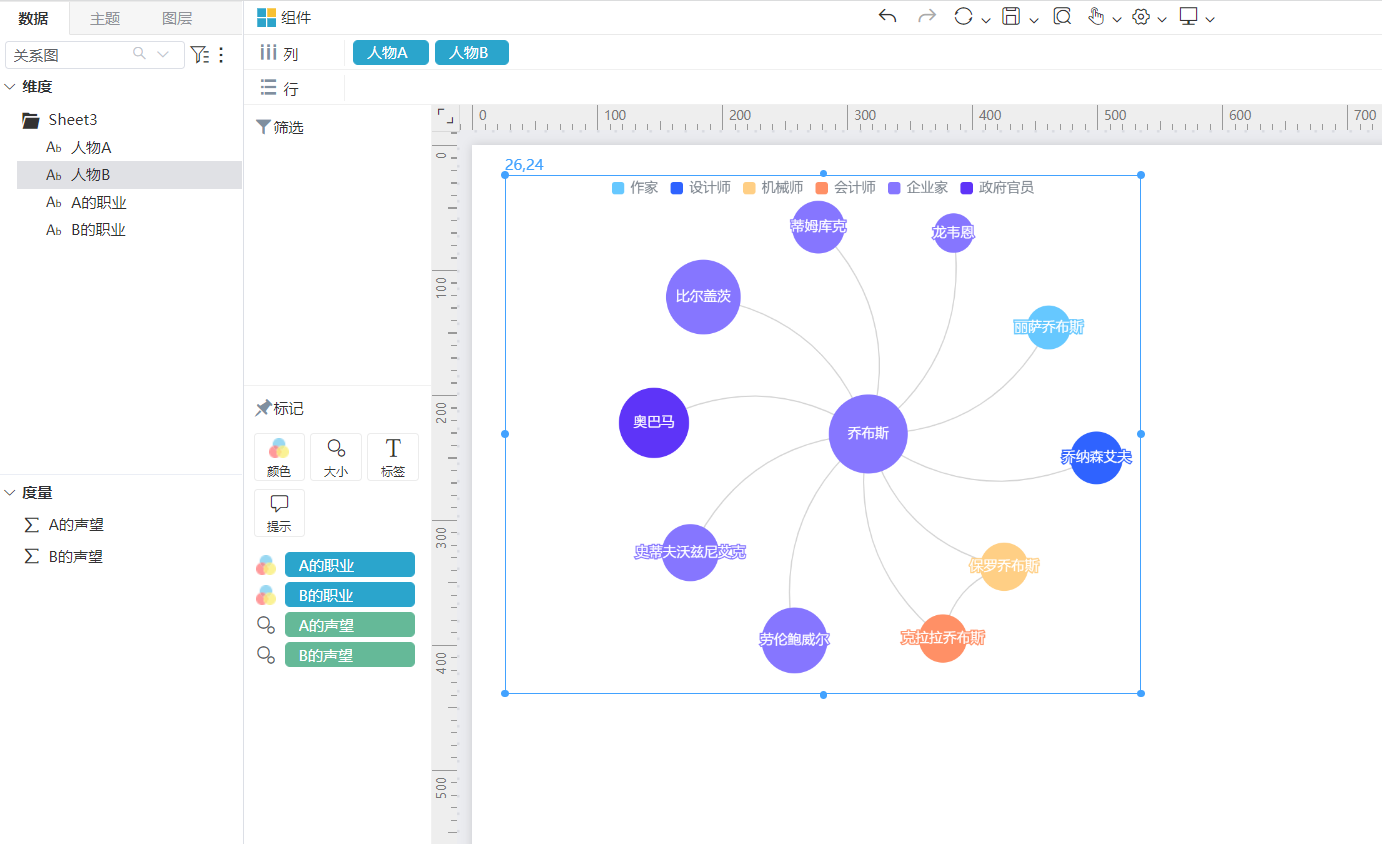Click size icon beside A的声望 pill
The height and width of the screenshot is (844, 1382).
pos(266,625)
